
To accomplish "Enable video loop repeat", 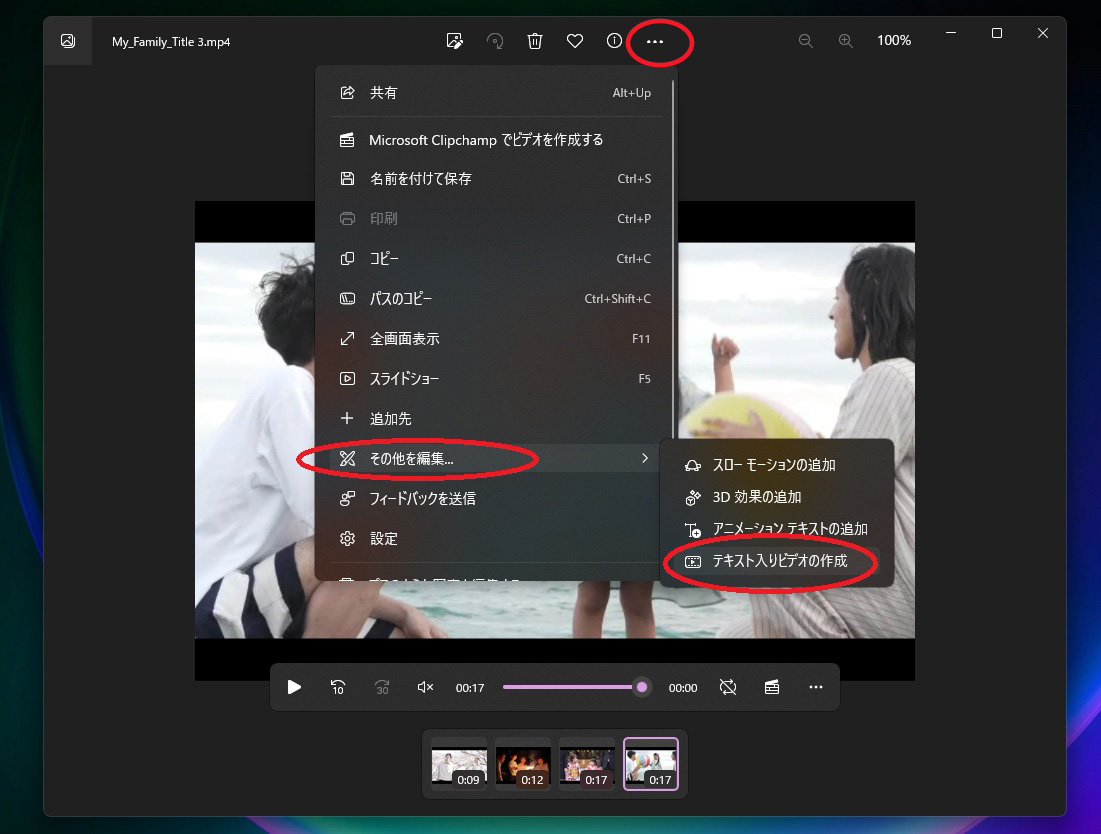I will pos(728,687).
